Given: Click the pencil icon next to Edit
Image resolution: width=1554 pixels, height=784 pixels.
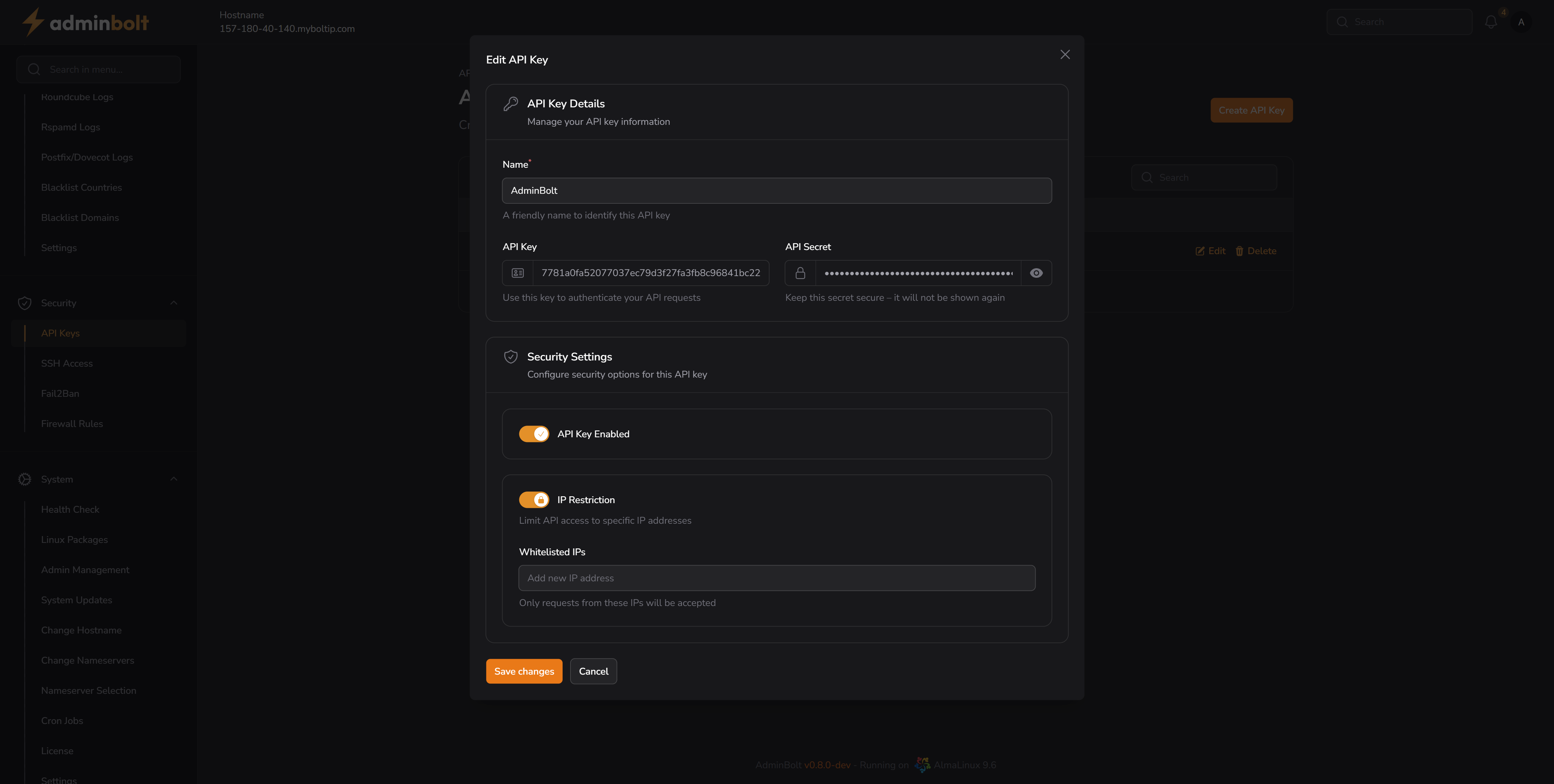Looking at the screenshot, I should (1200, 251).
